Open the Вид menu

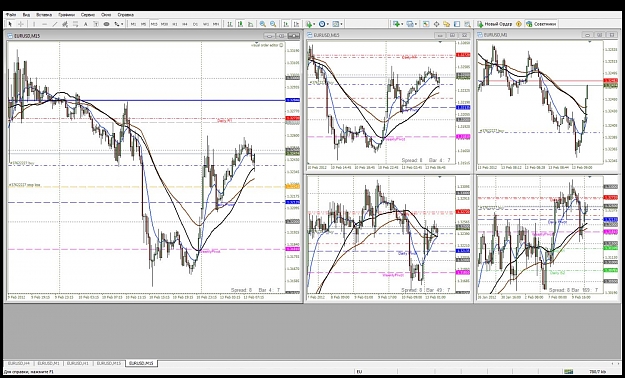tap(26, 15)
